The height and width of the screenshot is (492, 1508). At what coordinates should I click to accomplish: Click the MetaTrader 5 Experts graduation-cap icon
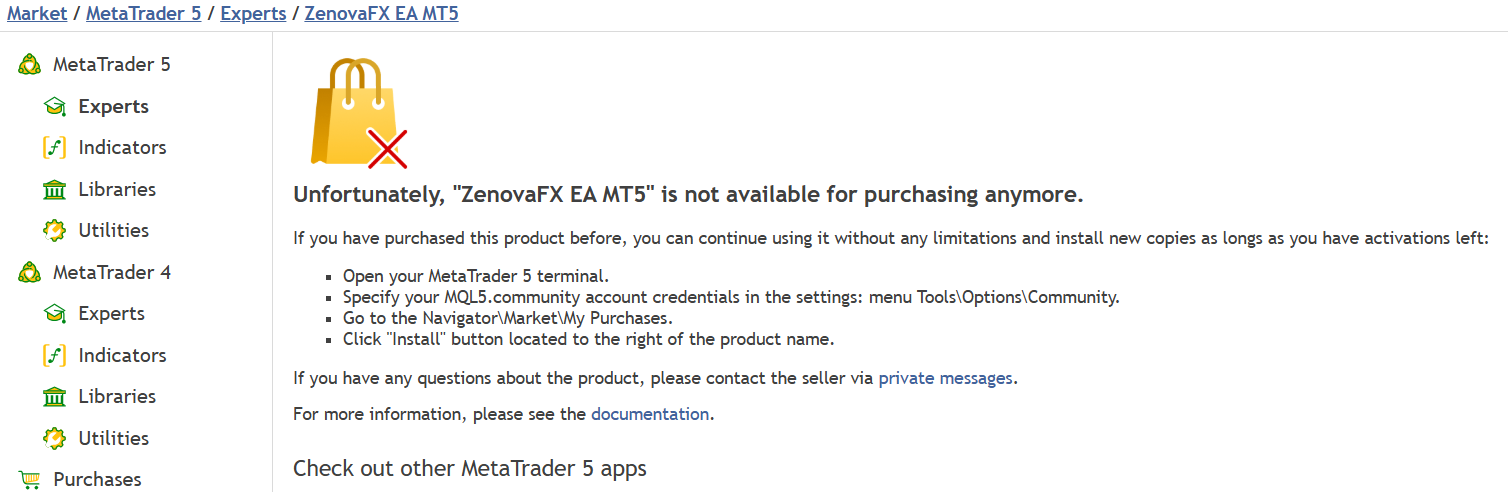[x=54, y=107]
